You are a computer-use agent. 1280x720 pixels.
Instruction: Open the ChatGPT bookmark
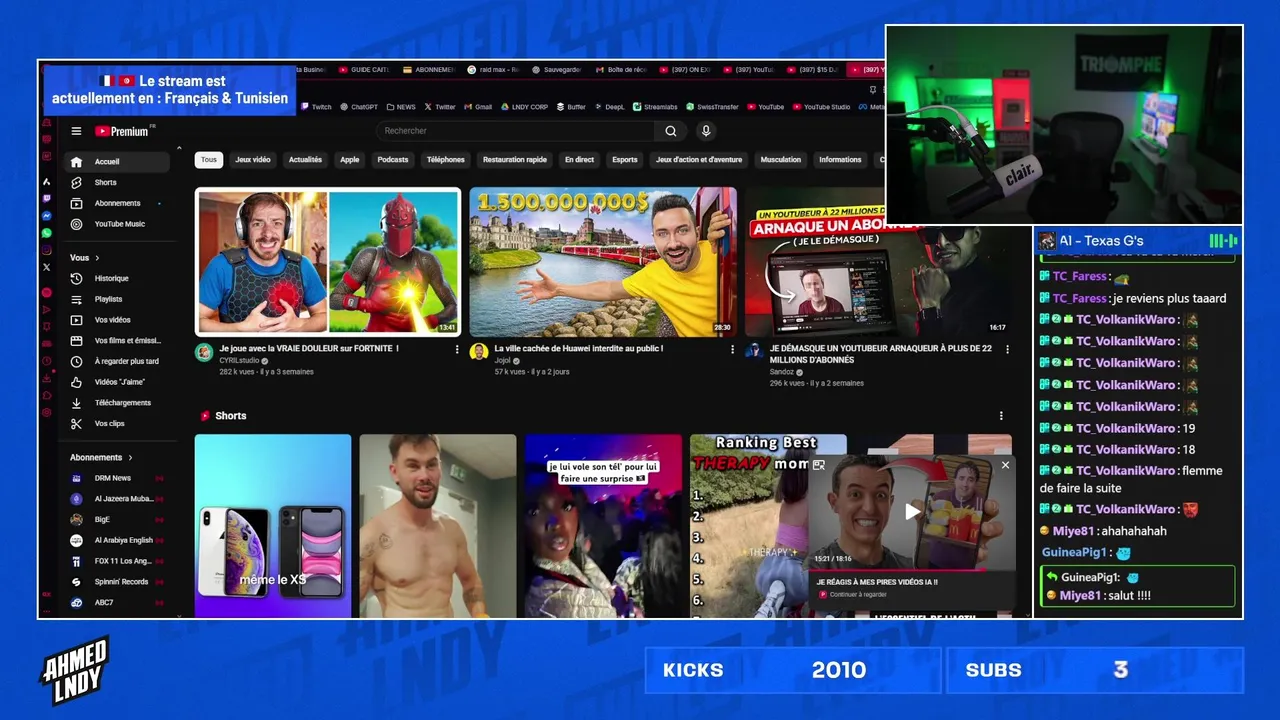(358, 107)
